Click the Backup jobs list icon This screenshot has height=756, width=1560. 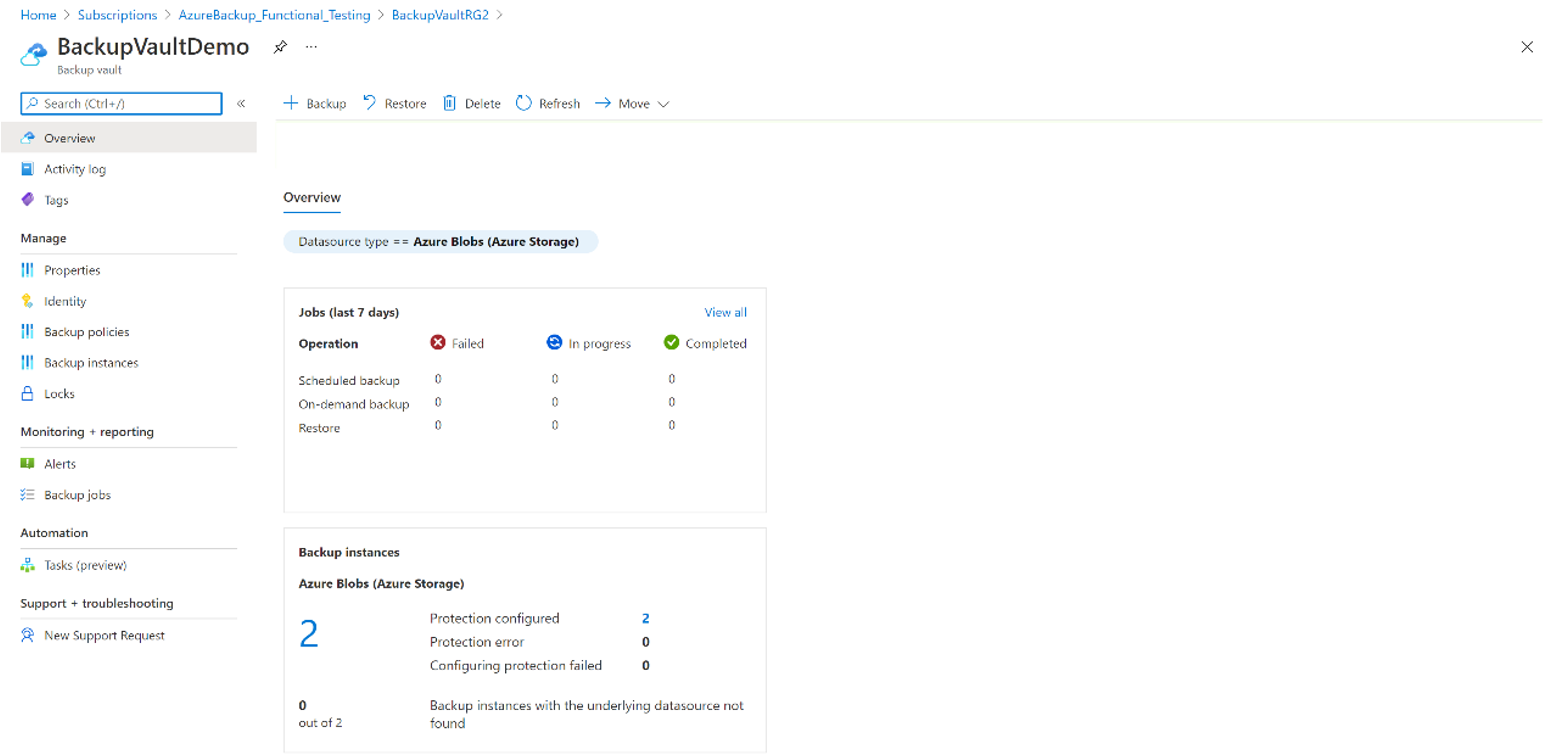pyautogui.click(x=28, y=494)
